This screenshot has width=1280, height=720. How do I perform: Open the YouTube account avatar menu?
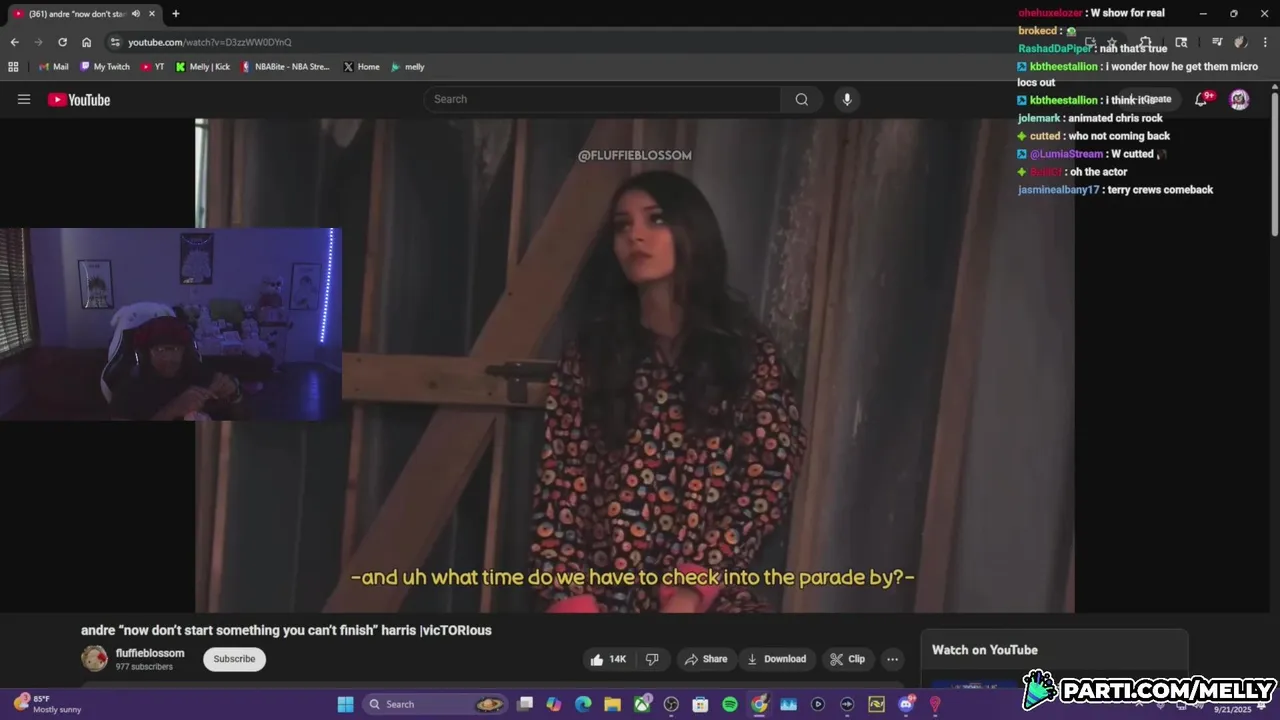[x=1239, y=99]
